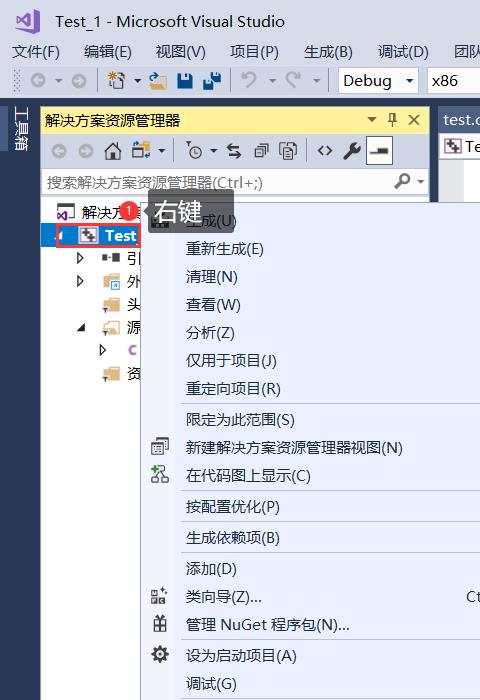Choose 管理 NuGet 程序包(N) menu entry
The height and width of the screenshot is (700, 480).
(267, 625)
